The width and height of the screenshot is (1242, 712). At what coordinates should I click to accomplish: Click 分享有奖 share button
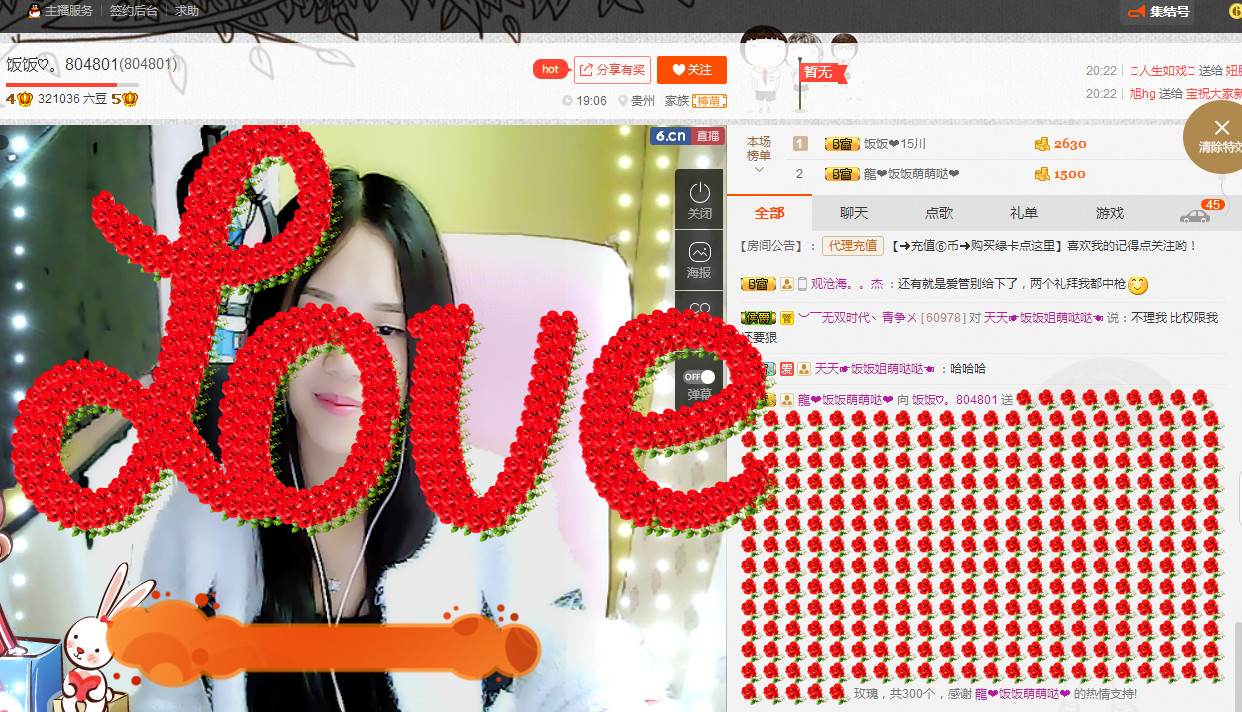pos(613,70)
